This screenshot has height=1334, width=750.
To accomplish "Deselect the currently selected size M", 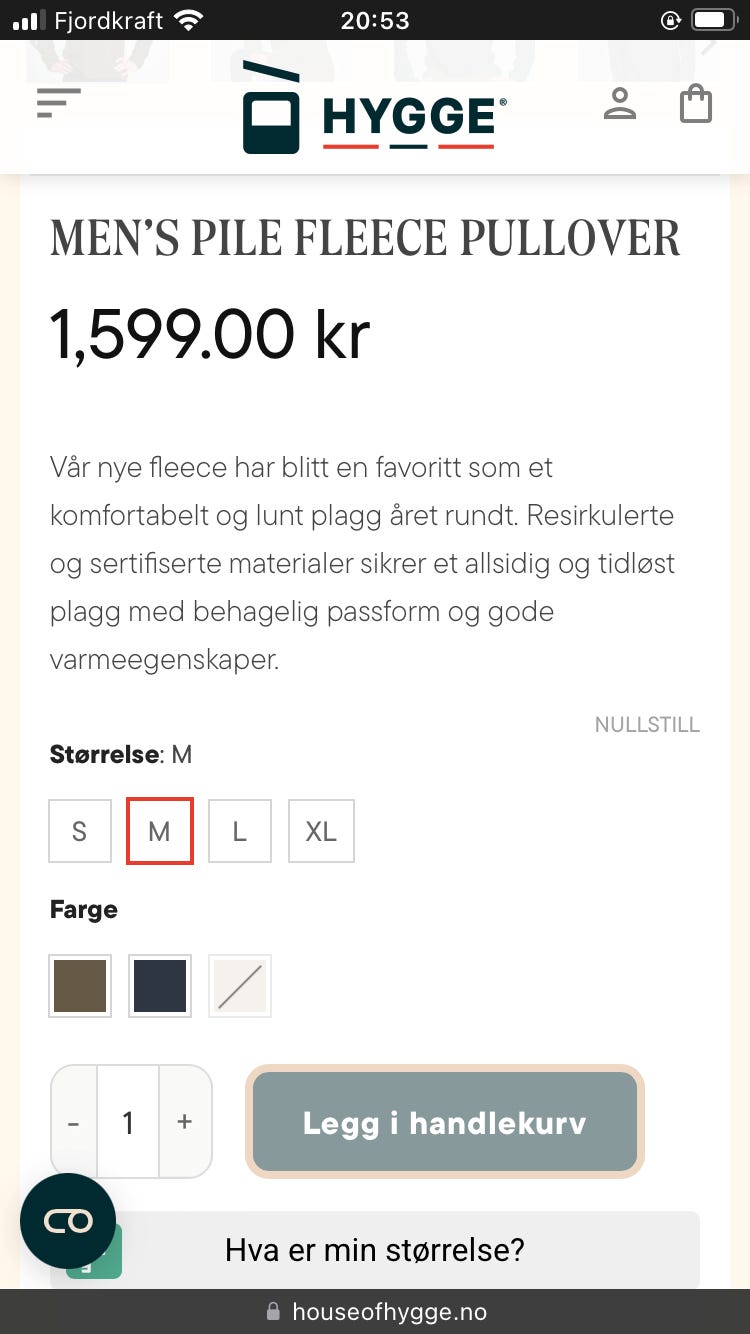I will 159,831.
